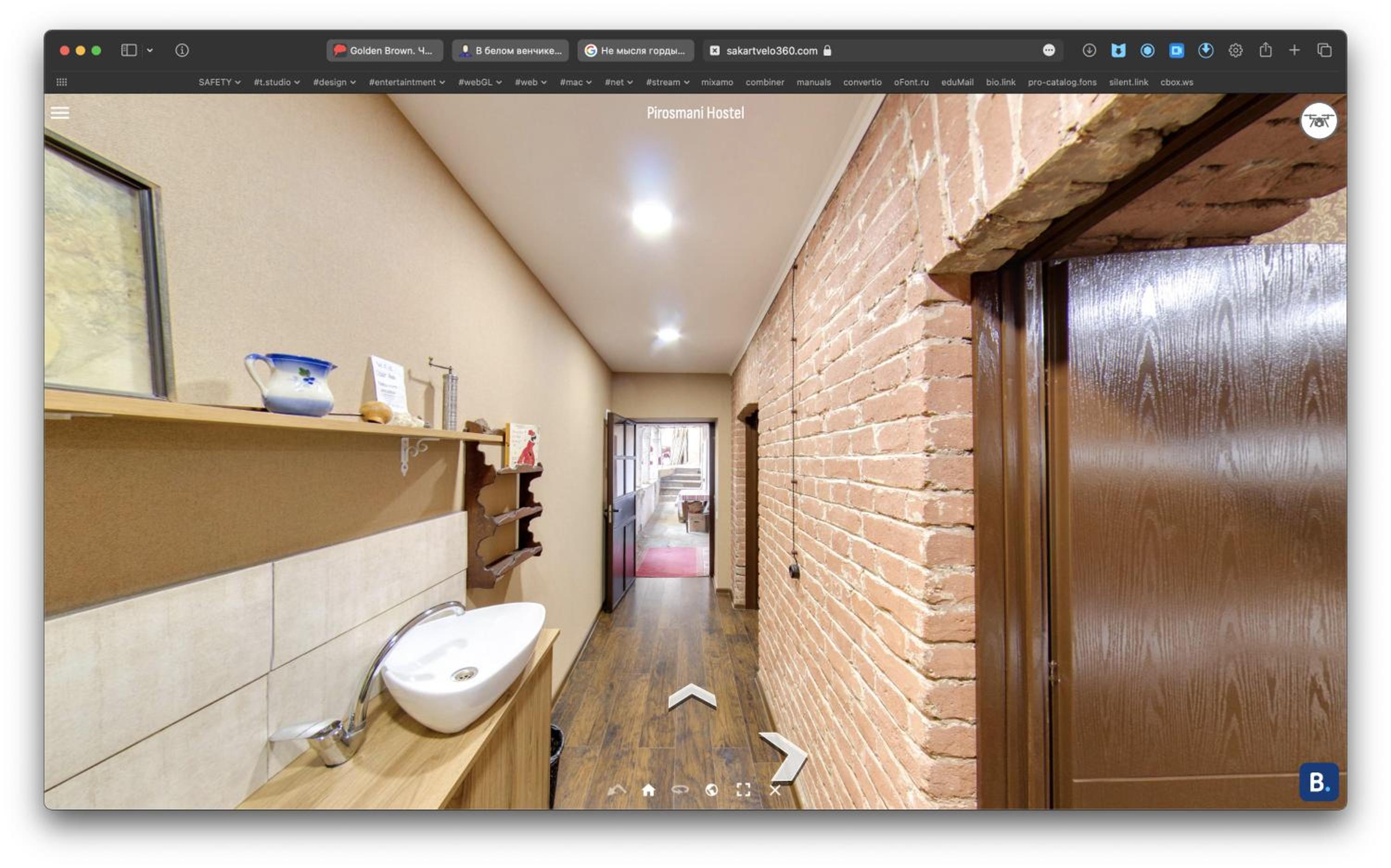Enter fullscreen mode in the tour
Image resolution: width=1391 pixels, height=868 pixels.
click(743, 790)
